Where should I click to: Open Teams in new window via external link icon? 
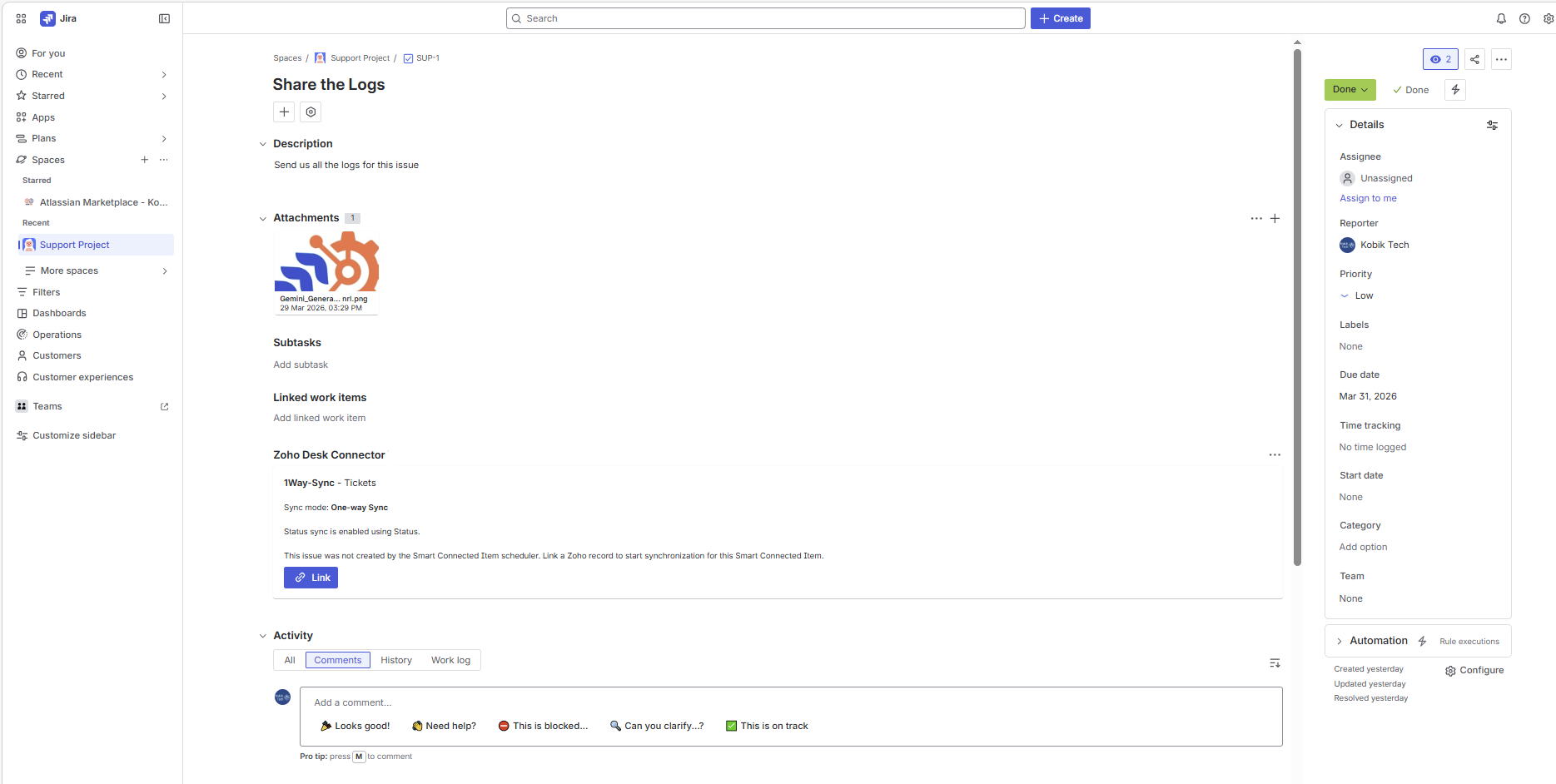coord(163,406)
